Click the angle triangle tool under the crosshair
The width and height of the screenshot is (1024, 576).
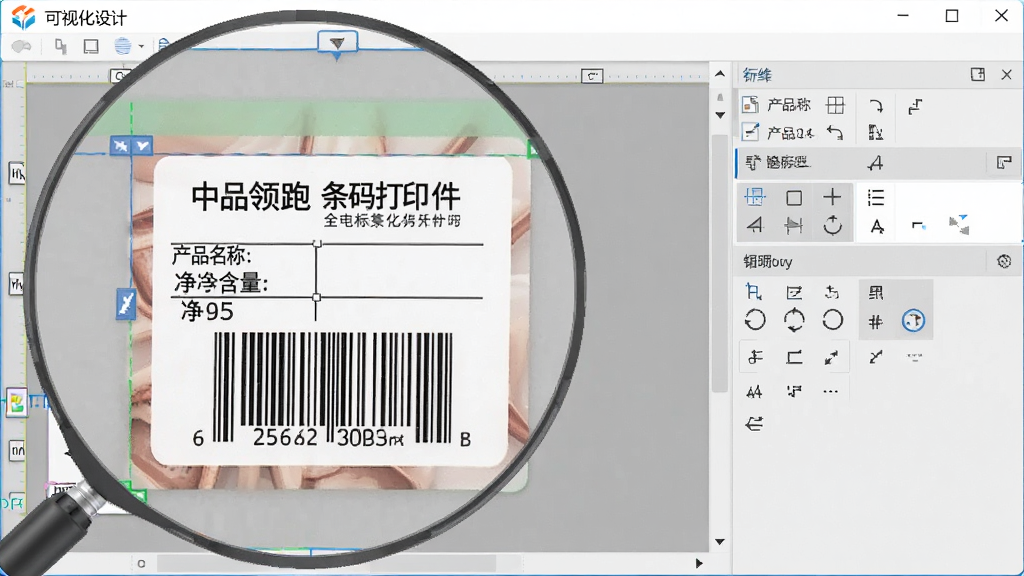[755, 226]
